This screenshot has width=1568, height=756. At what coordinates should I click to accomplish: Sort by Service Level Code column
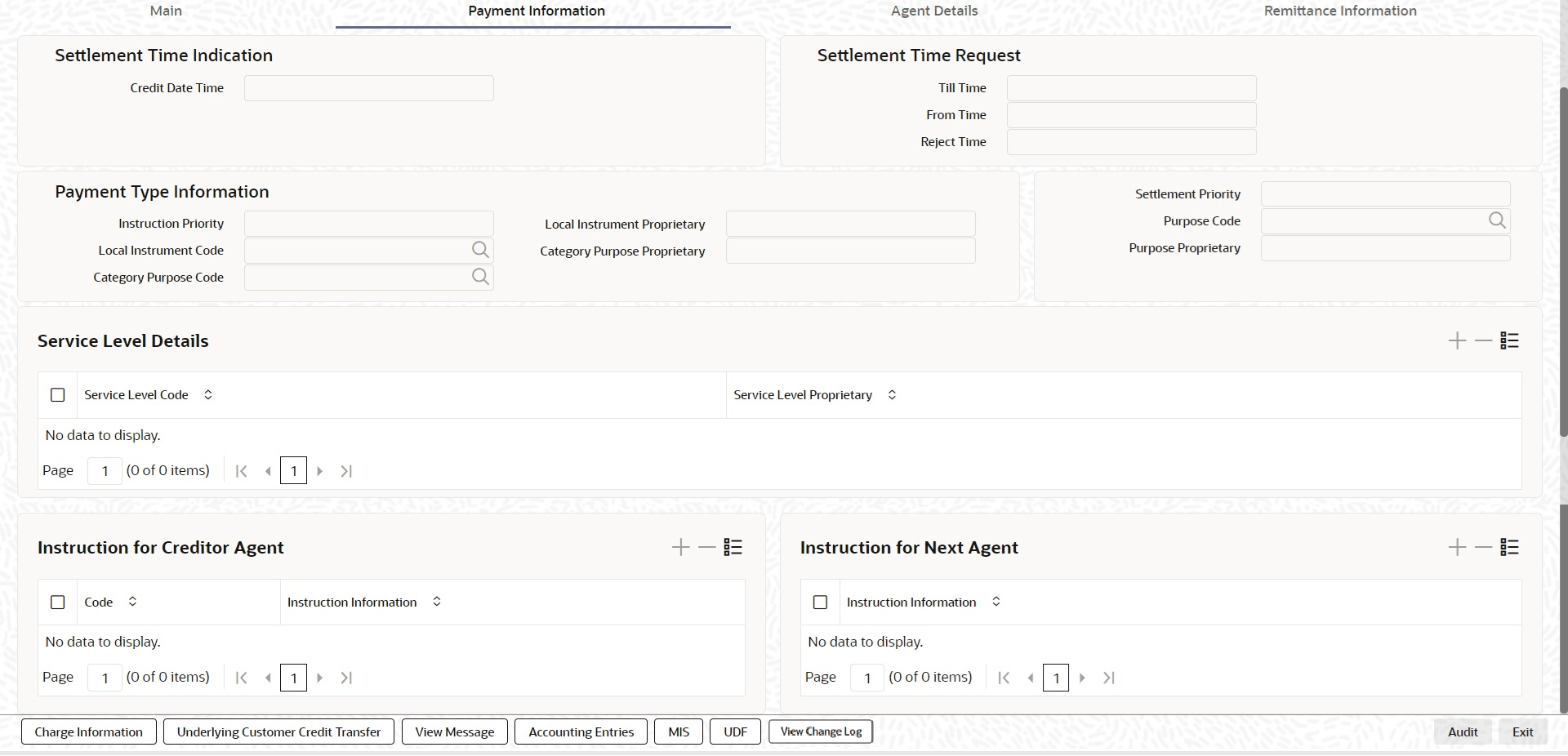coord(208,395)
